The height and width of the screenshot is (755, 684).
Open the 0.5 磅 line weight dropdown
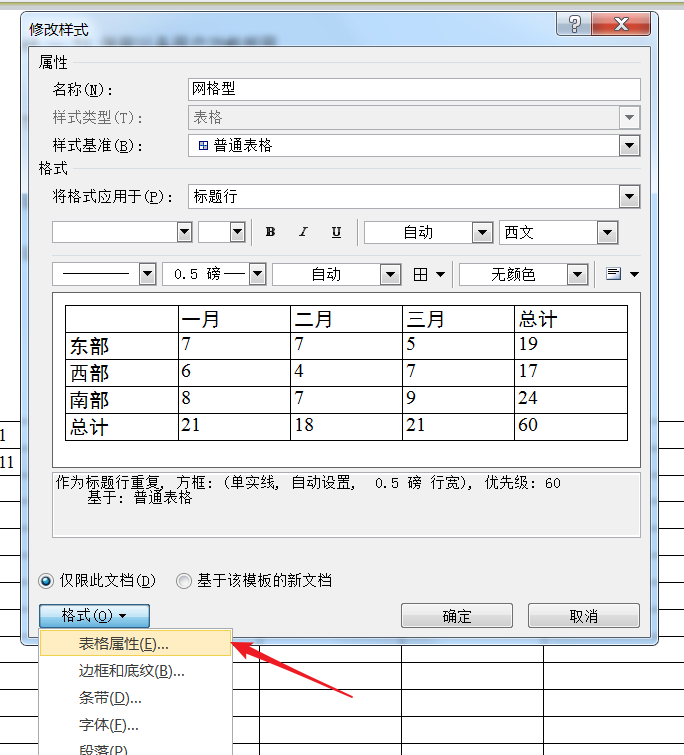(x=258, y=274)
